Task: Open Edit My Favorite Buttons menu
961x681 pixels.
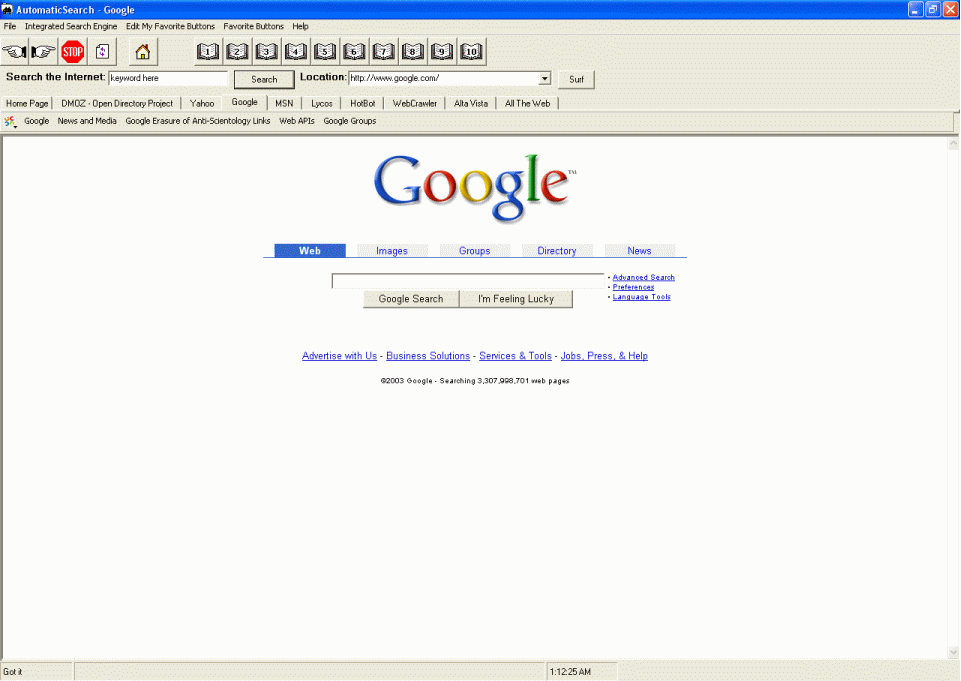Action: tap(170, 26)
